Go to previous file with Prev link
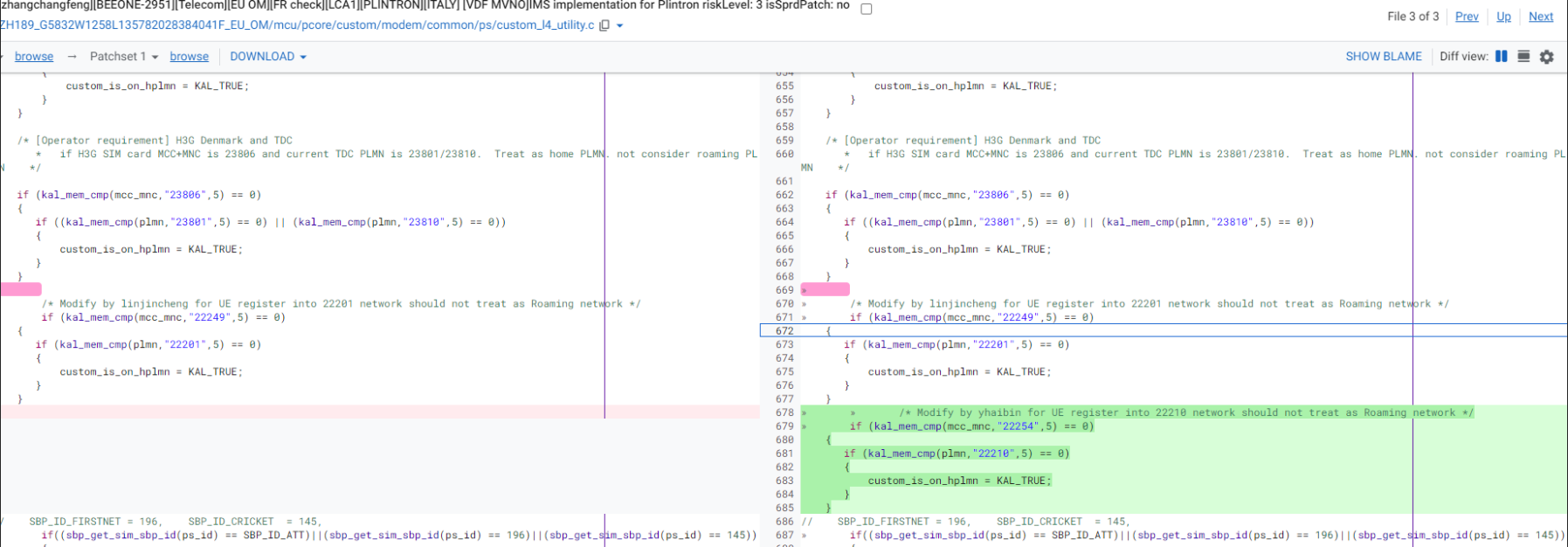The height and width of the screenshot is (547, 1568). coord(1467,16)
